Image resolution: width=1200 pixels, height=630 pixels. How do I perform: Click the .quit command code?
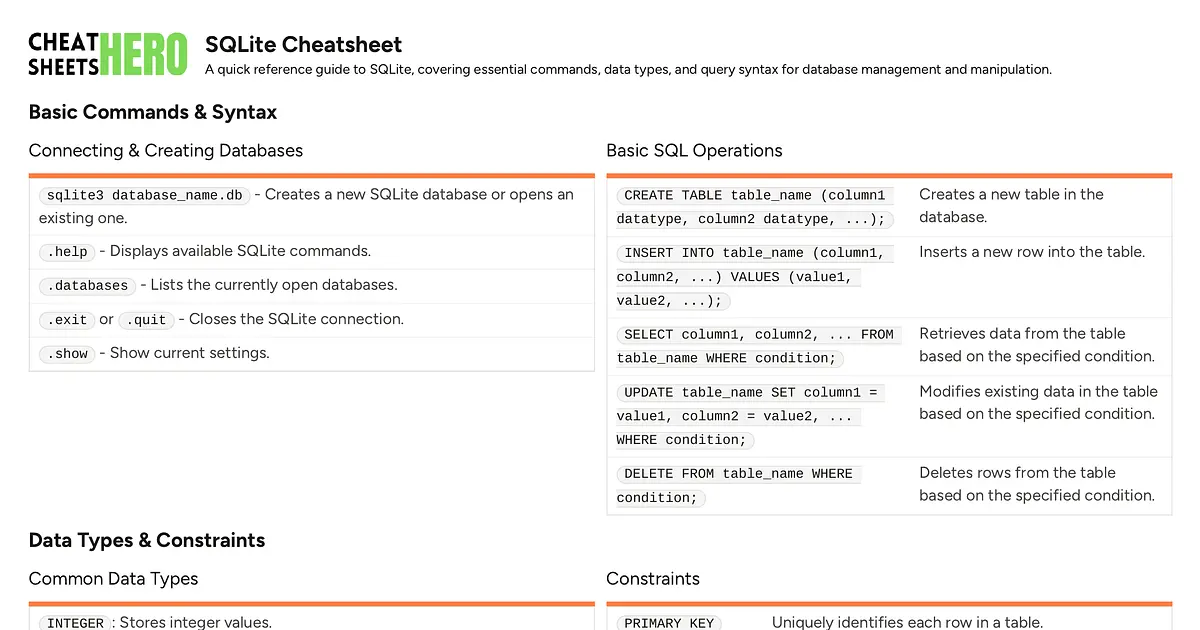[146, 320]
